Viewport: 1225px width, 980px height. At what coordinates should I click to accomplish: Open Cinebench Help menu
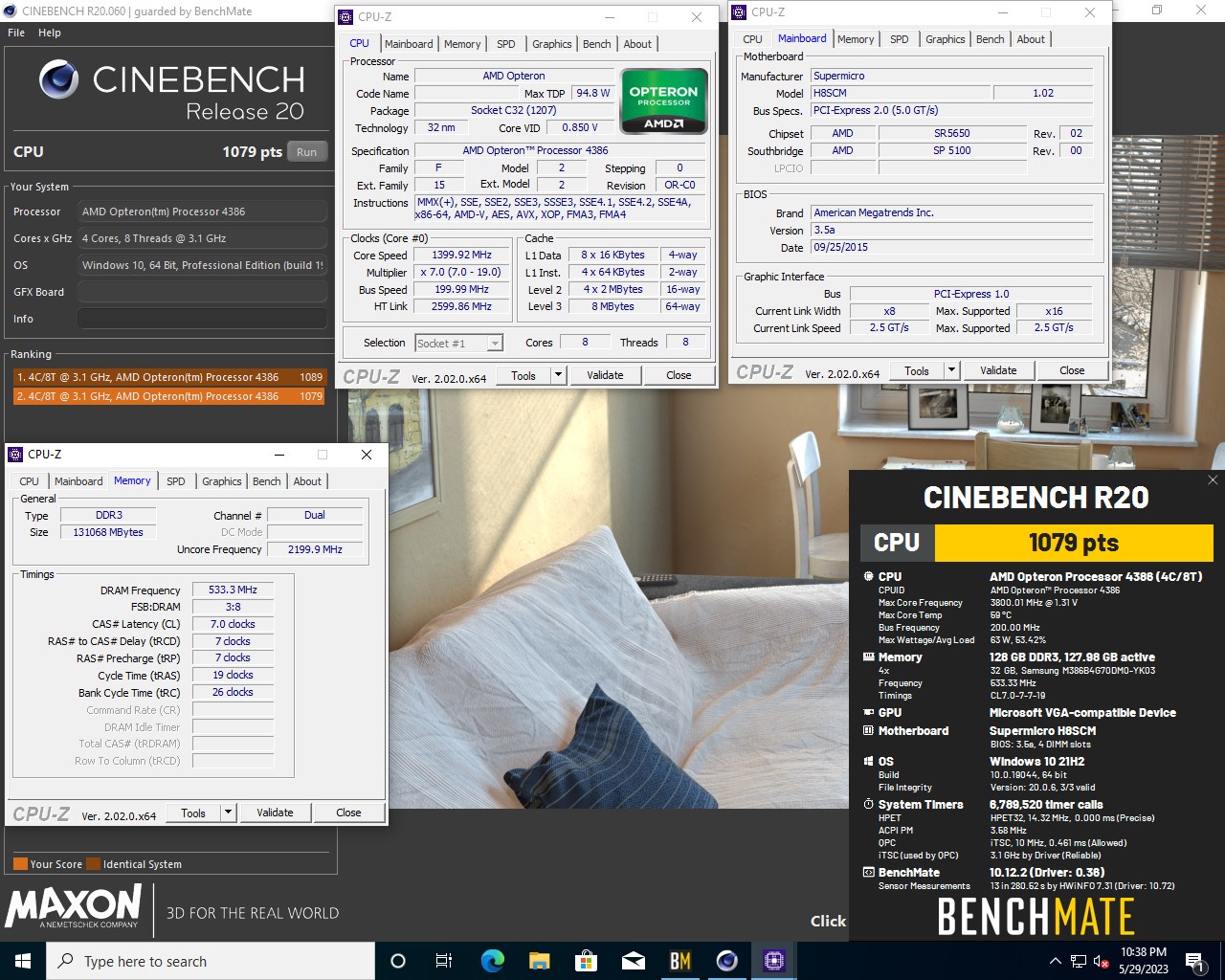[50, 33]
